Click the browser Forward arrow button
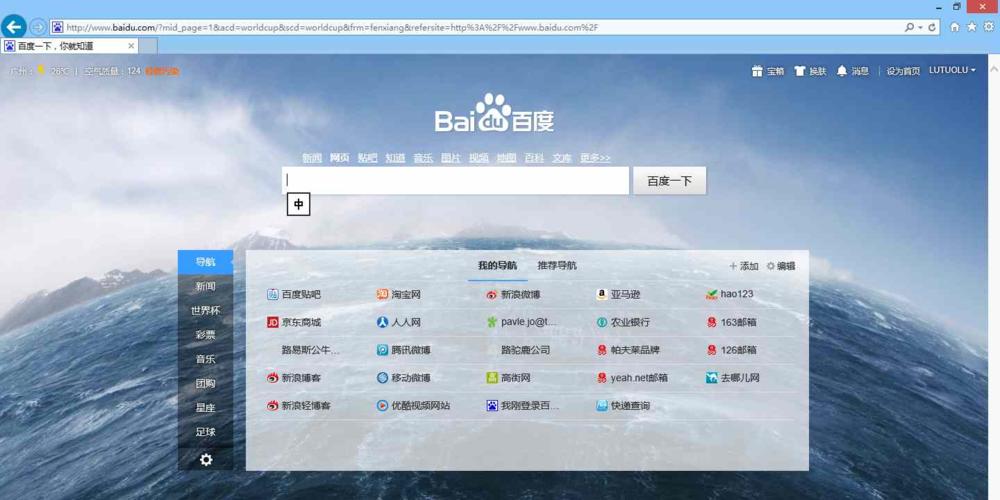This screenshot has height=500, width=1000. click(38, 27)
